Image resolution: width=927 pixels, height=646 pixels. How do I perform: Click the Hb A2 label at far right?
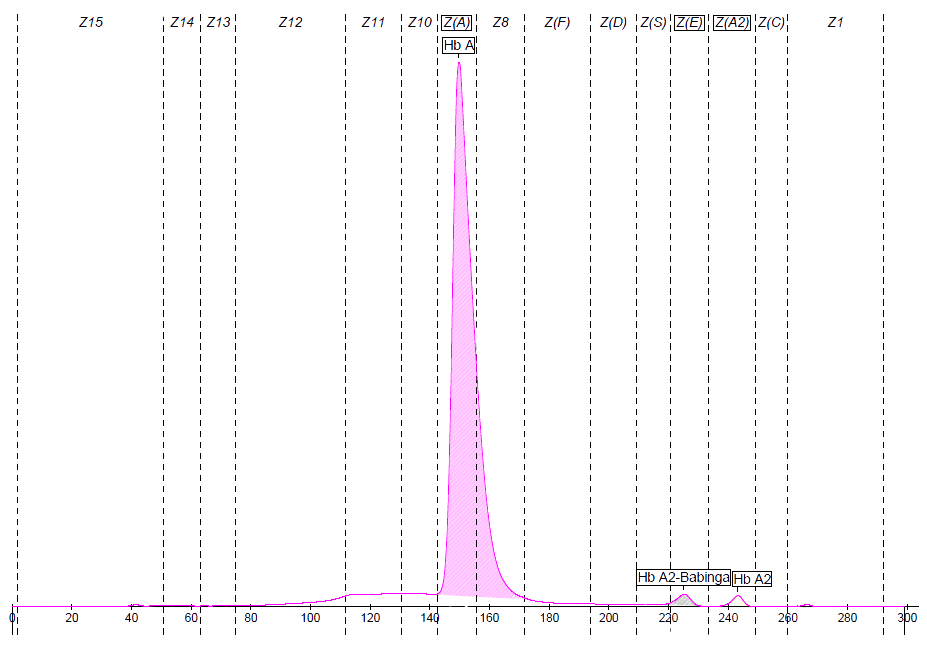coord(752,579)
